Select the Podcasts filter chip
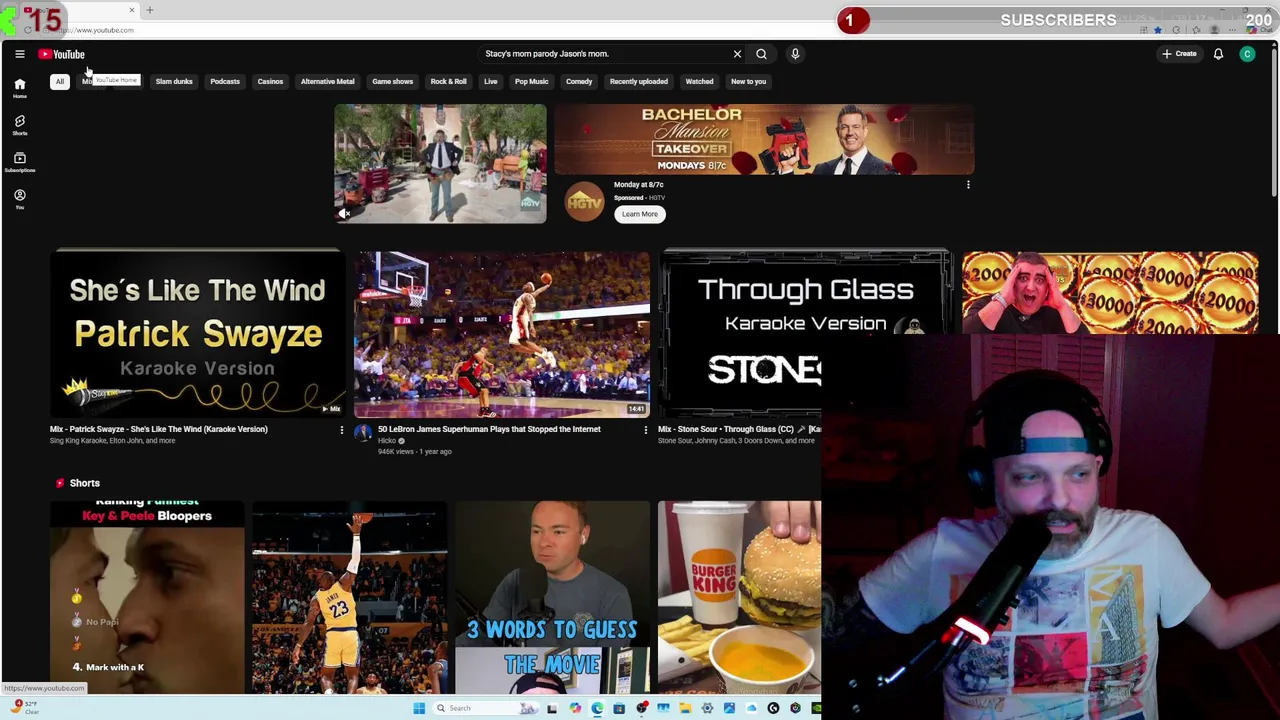Screen dimensions: 1280x720 click(x=225, y=82)
